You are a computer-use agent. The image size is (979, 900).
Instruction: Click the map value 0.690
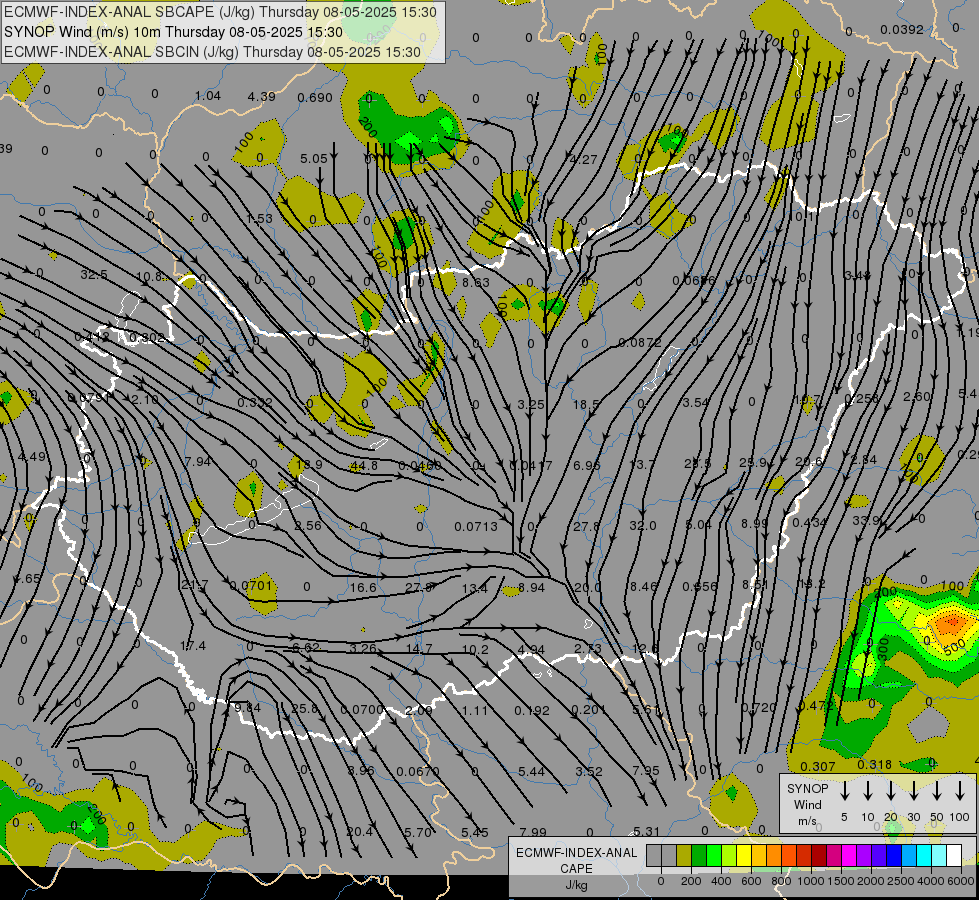pyautogui.click(x=315, y=97)
